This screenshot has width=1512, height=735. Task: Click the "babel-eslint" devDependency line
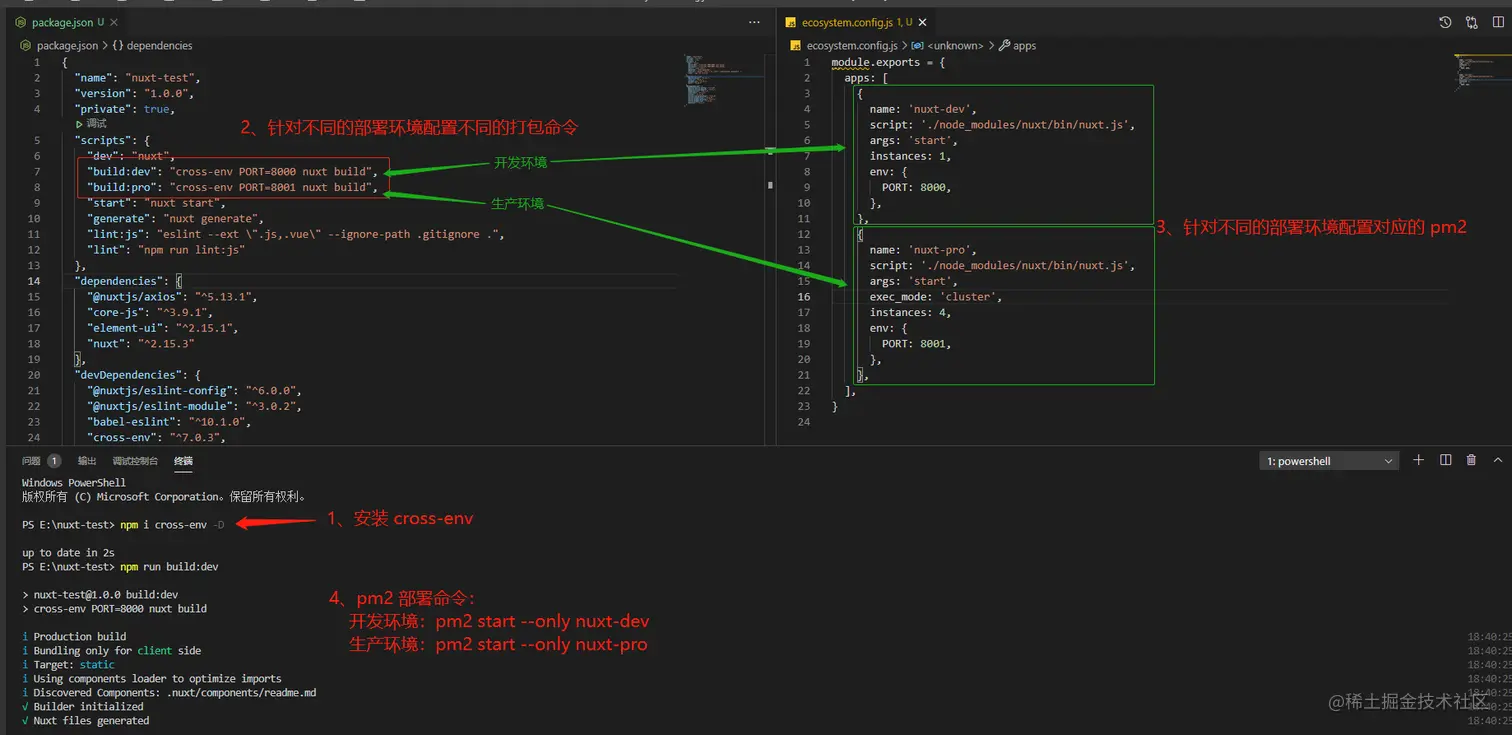pyautogui.click(x=168, y=422)
